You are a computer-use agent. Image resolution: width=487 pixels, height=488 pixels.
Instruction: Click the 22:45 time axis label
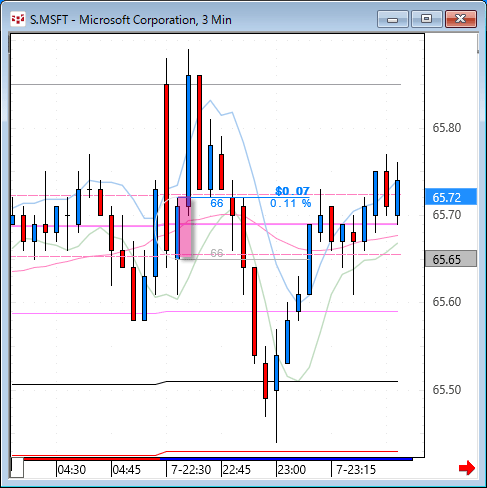tap(237, 470)
